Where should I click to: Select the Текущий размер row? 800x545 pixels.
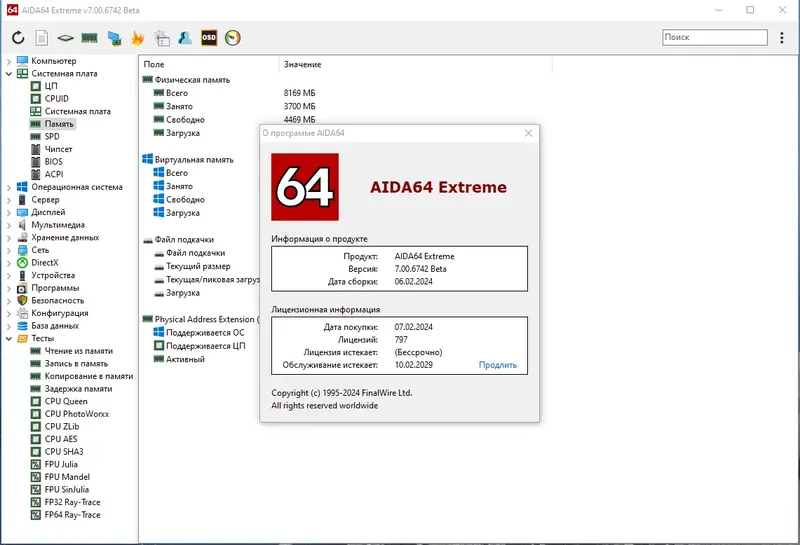198,266
